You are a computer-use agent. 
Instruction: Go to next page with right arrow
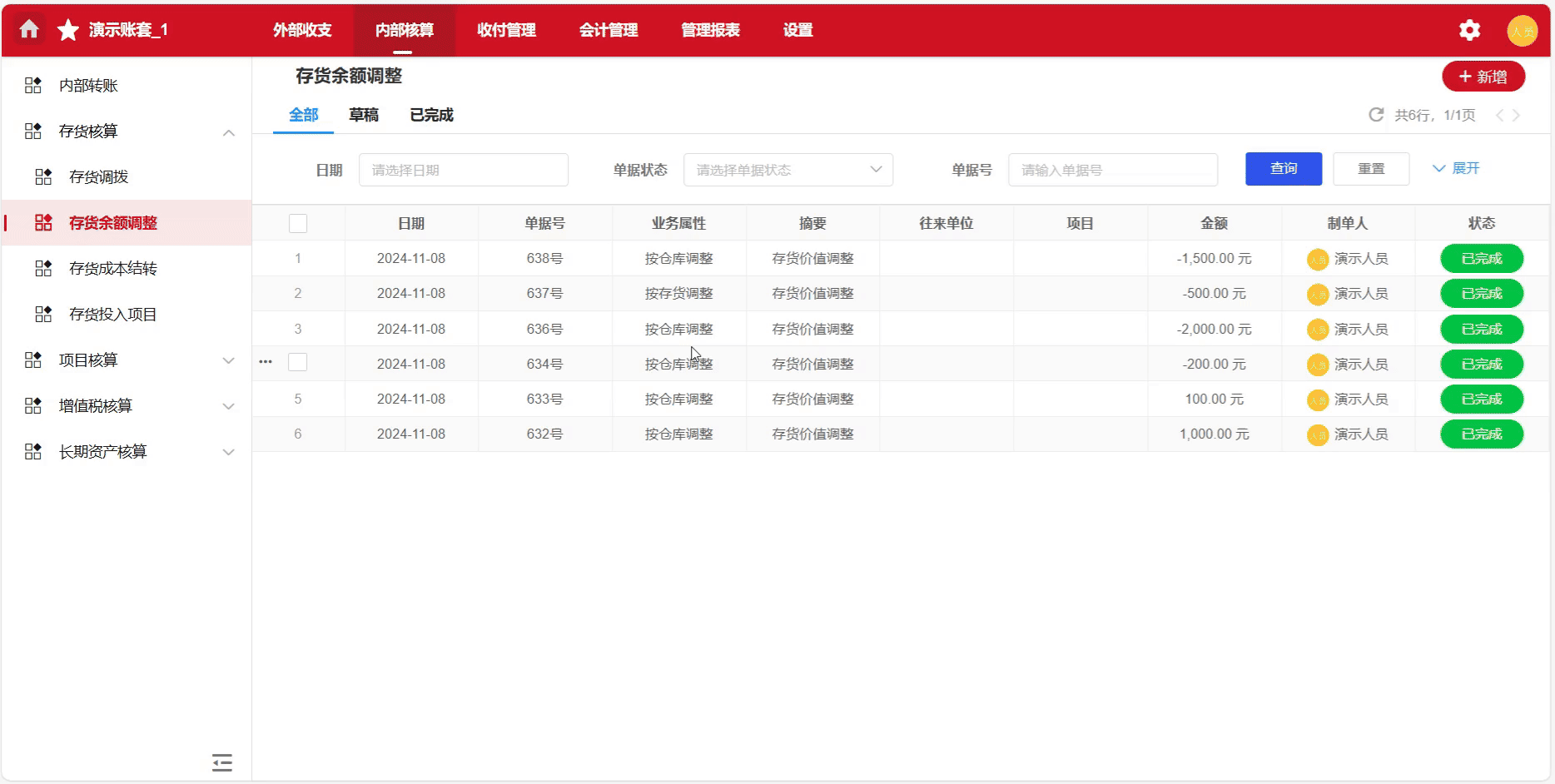pyautogui.click(x=1517, y=116)
